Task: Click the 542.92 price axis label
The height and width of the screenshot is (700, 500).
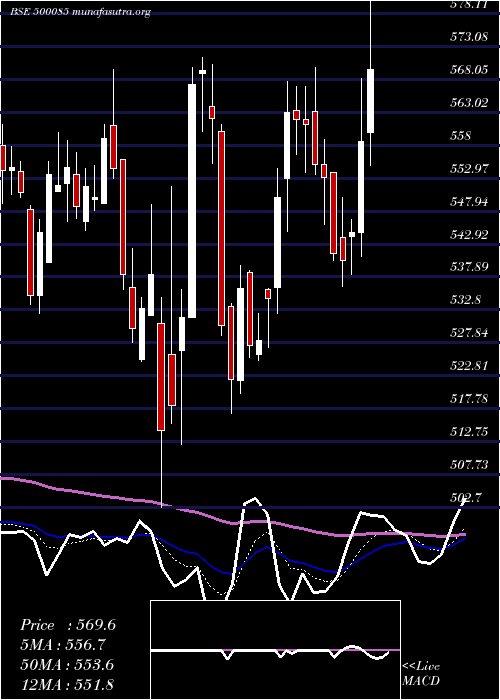Action: (x=469, y=235)
